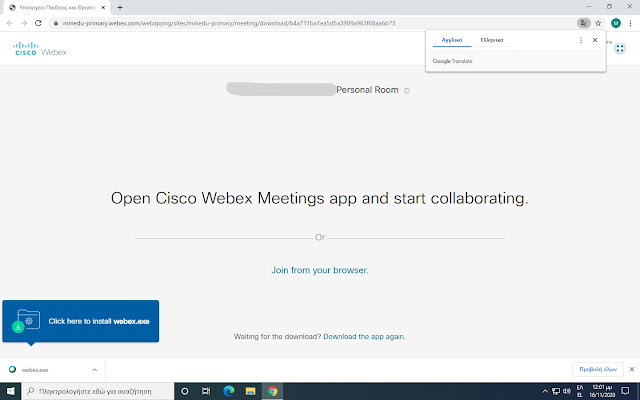Image resolution: width=640 pixels, height=400 pixels.
Task: Click the download folder icon on install banner
Action: (27, 321)
